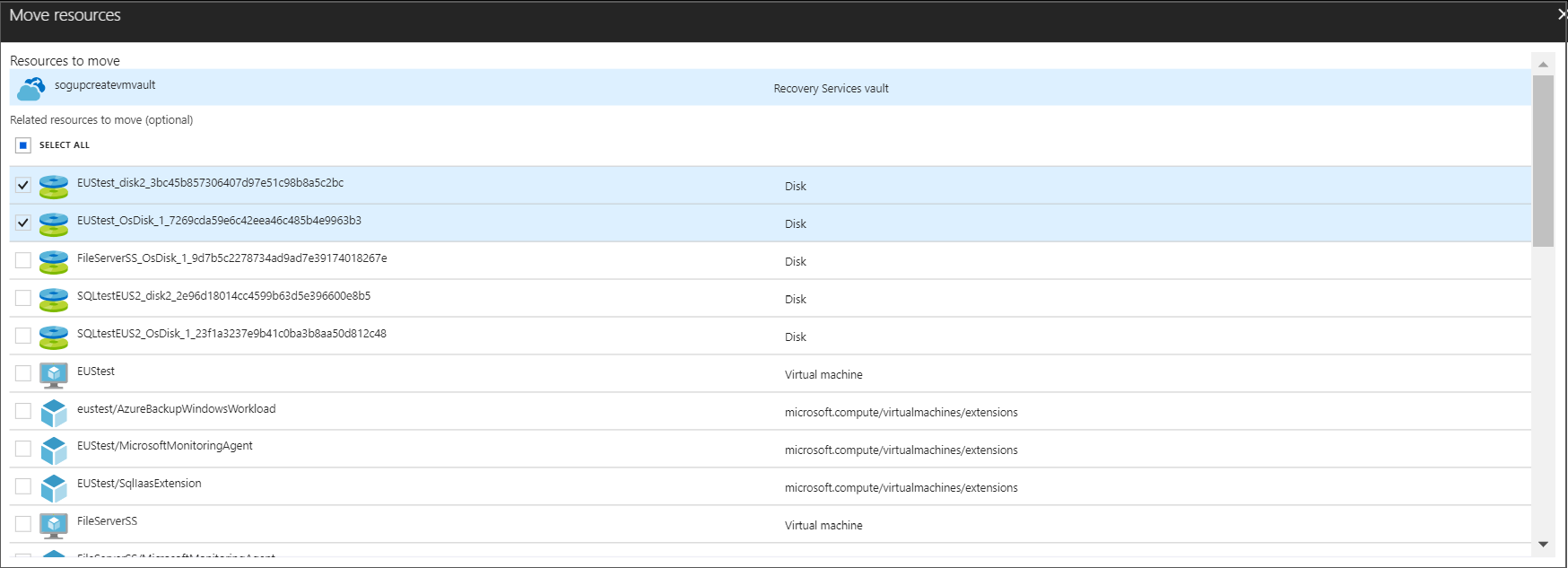Click the FileServerSS_OsDisk_1 resource name
Screen dimensions: 1568x568
231,258
